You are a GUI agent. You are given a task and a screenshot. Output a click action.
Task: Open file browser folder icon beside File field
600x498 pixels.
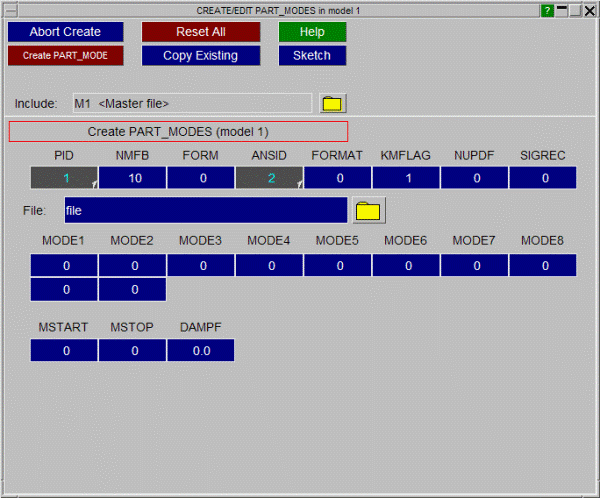[369, 210]
